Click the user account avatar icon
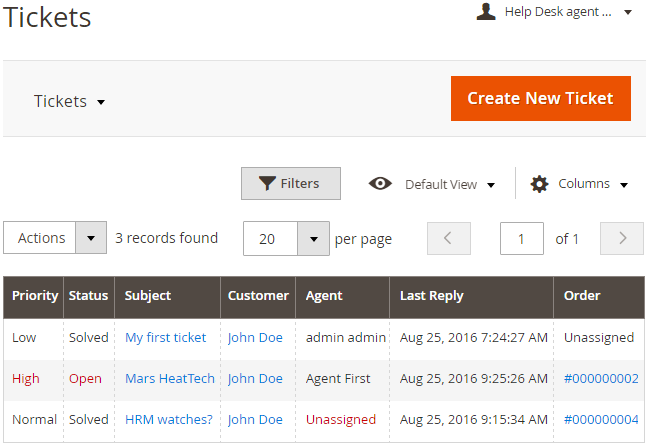Image resolution: width=648 pixels, height=448 pixels. [x=486, y=12]
